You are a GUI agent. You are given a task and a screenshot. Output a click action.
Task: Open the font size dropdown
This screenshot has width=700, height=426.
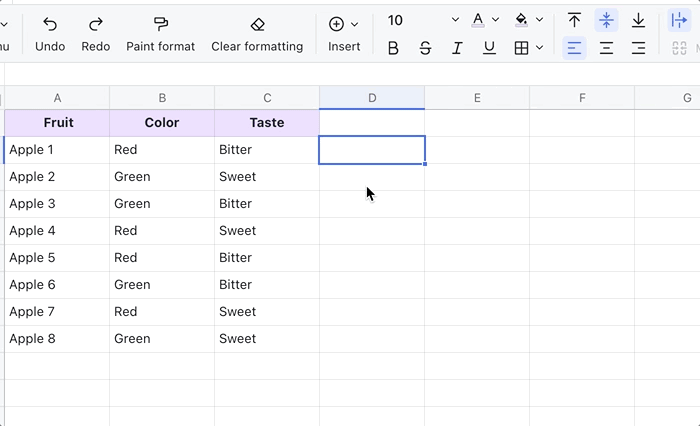[455, 20]
